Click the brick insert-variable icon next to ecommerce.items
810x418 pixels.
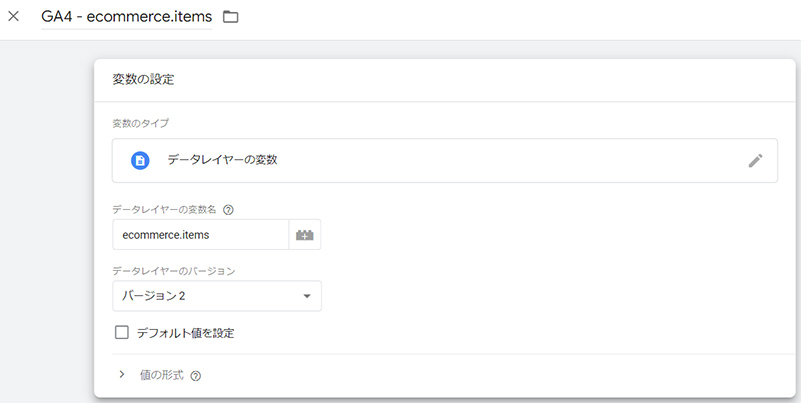point(305,235)
